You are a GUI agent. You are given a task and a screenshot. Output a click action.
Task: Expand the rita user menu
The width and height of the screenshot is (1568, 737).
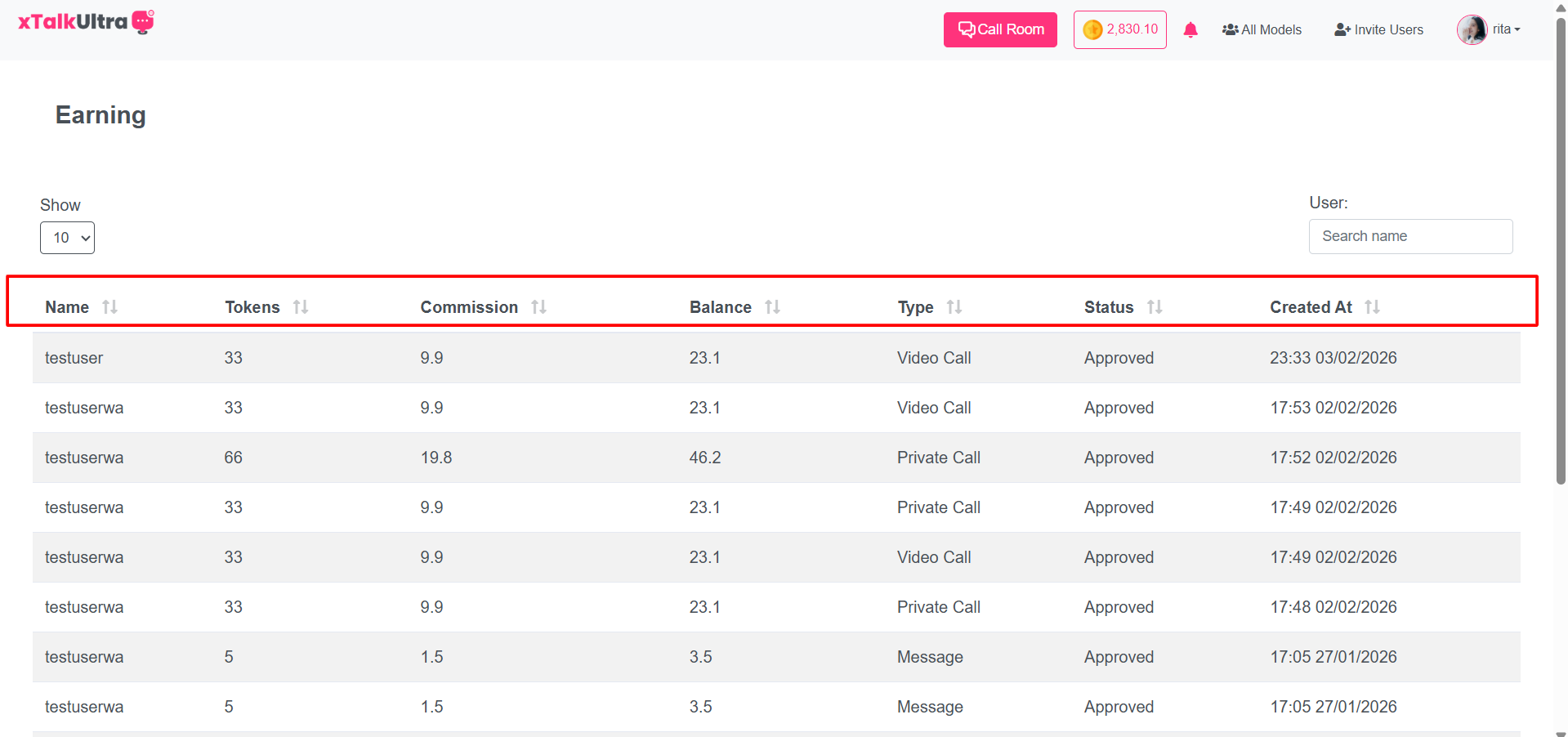pyautogui.click(x=1506, y=29)
